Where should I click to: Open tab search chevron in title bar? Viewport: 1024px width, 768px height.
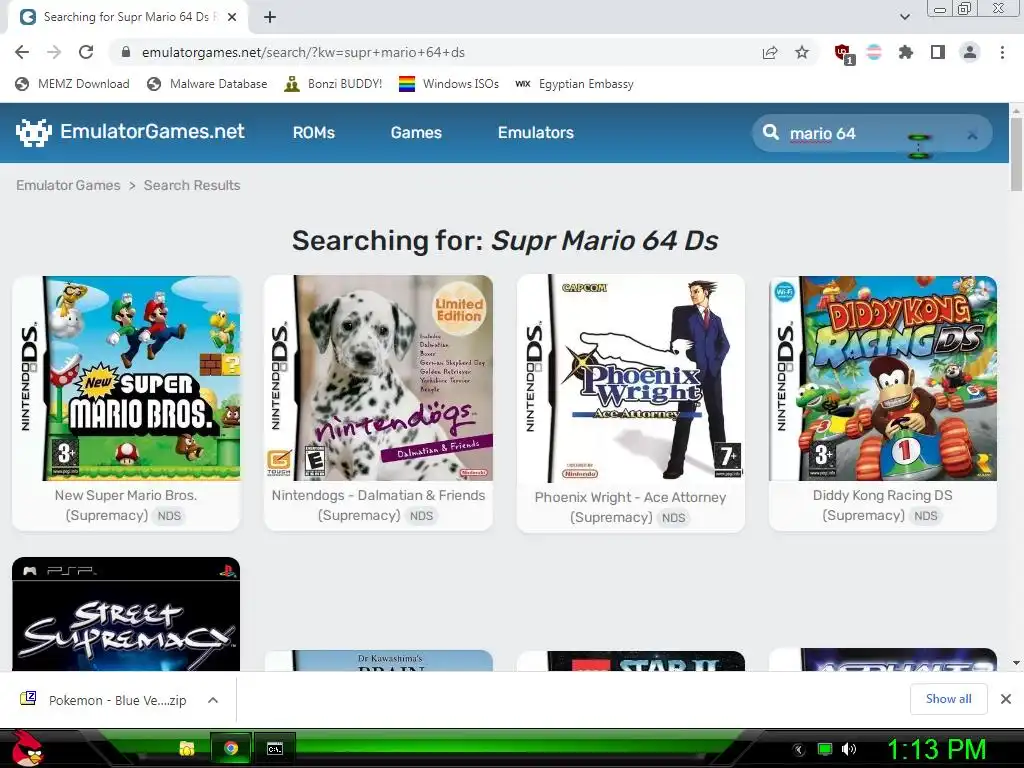pyautogui.click(x=904, y=17)
